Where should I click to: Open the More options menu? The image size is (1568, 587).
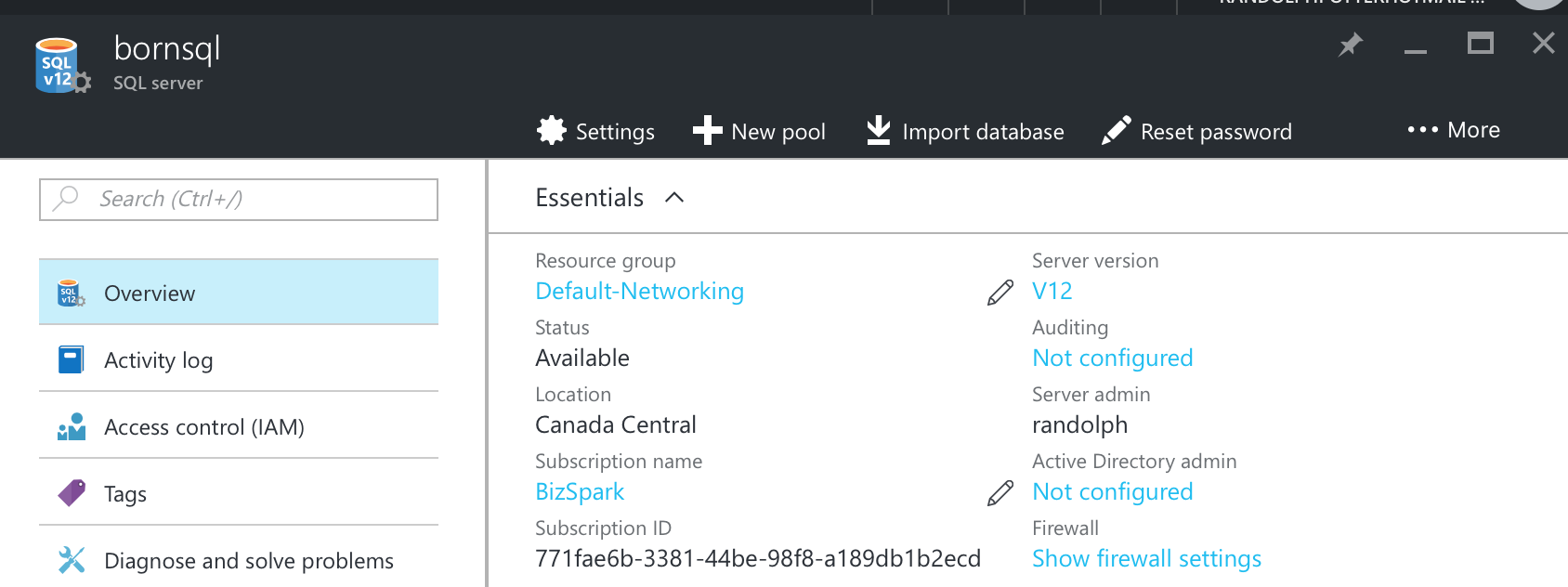tap(1454, 130)
